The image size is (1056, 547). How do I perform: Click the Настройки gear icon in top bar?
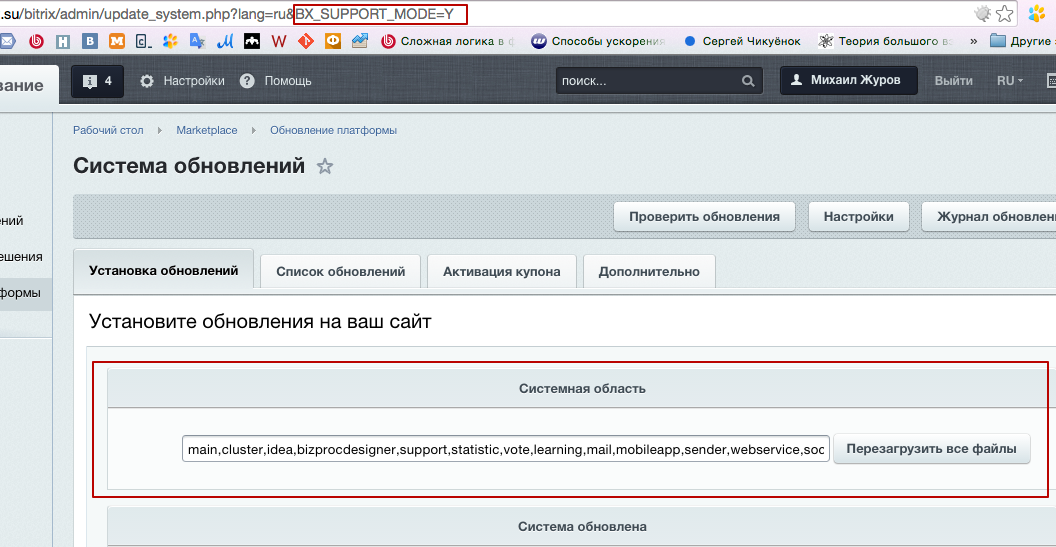pos(147,81)
